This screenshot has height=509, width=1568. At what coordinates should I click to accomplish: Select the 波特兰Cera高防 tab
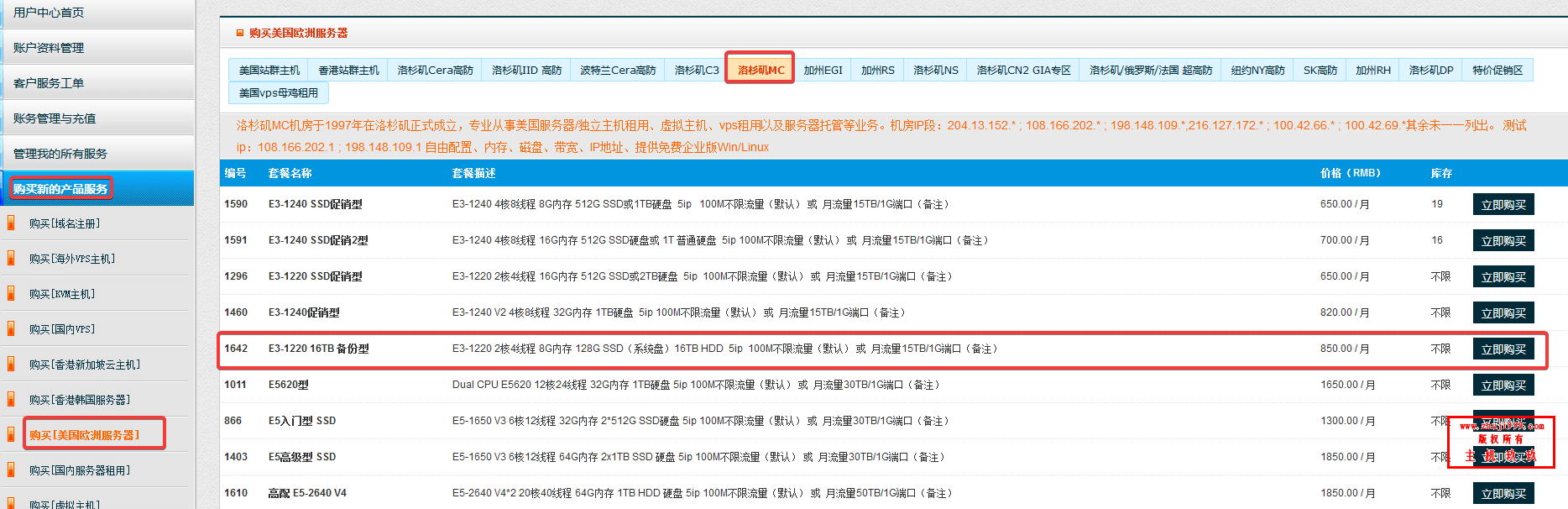(618, 71)
